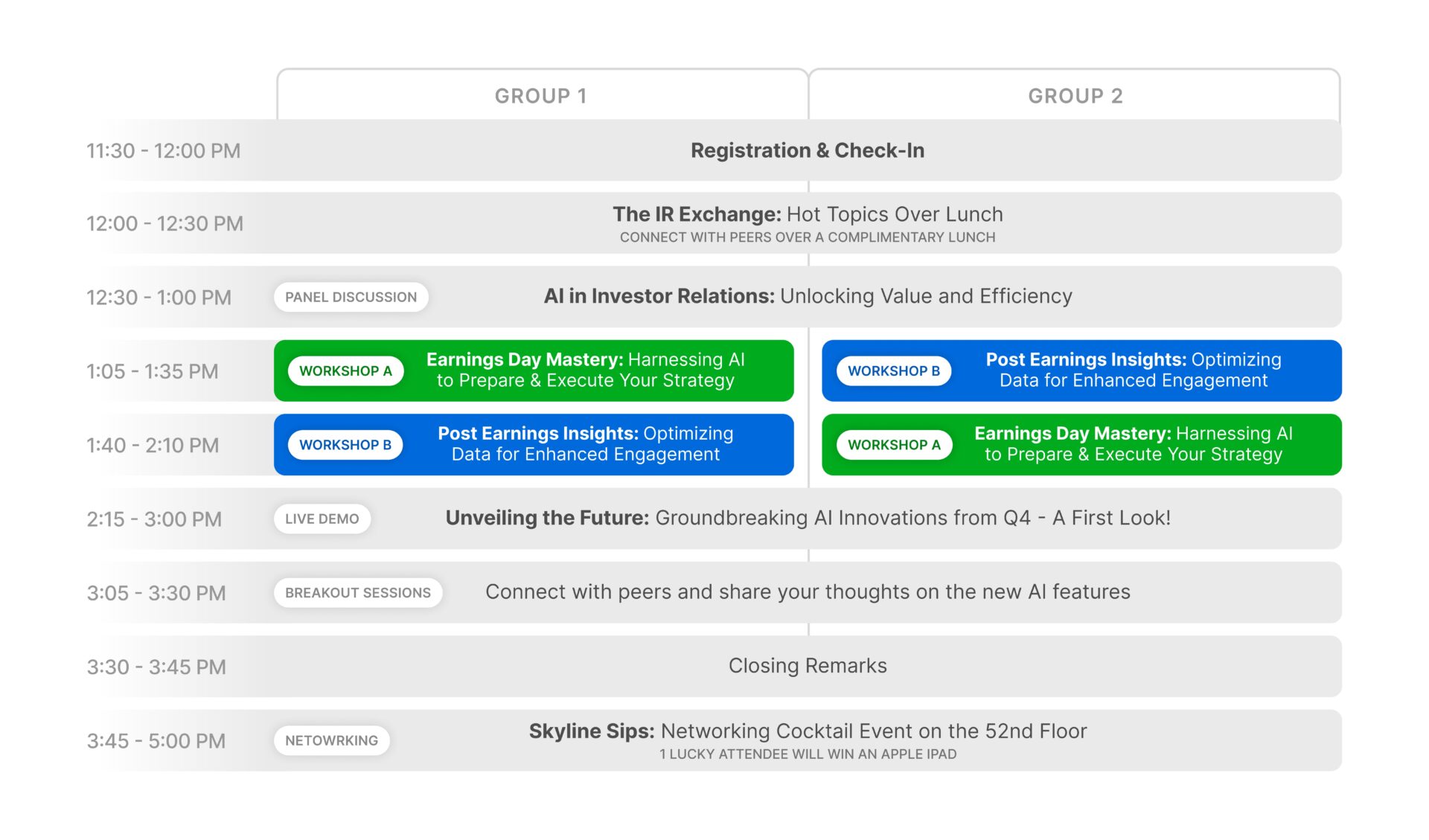Open Skyline Sips networking event title
1429x840 pixels.
coord(808,731)
